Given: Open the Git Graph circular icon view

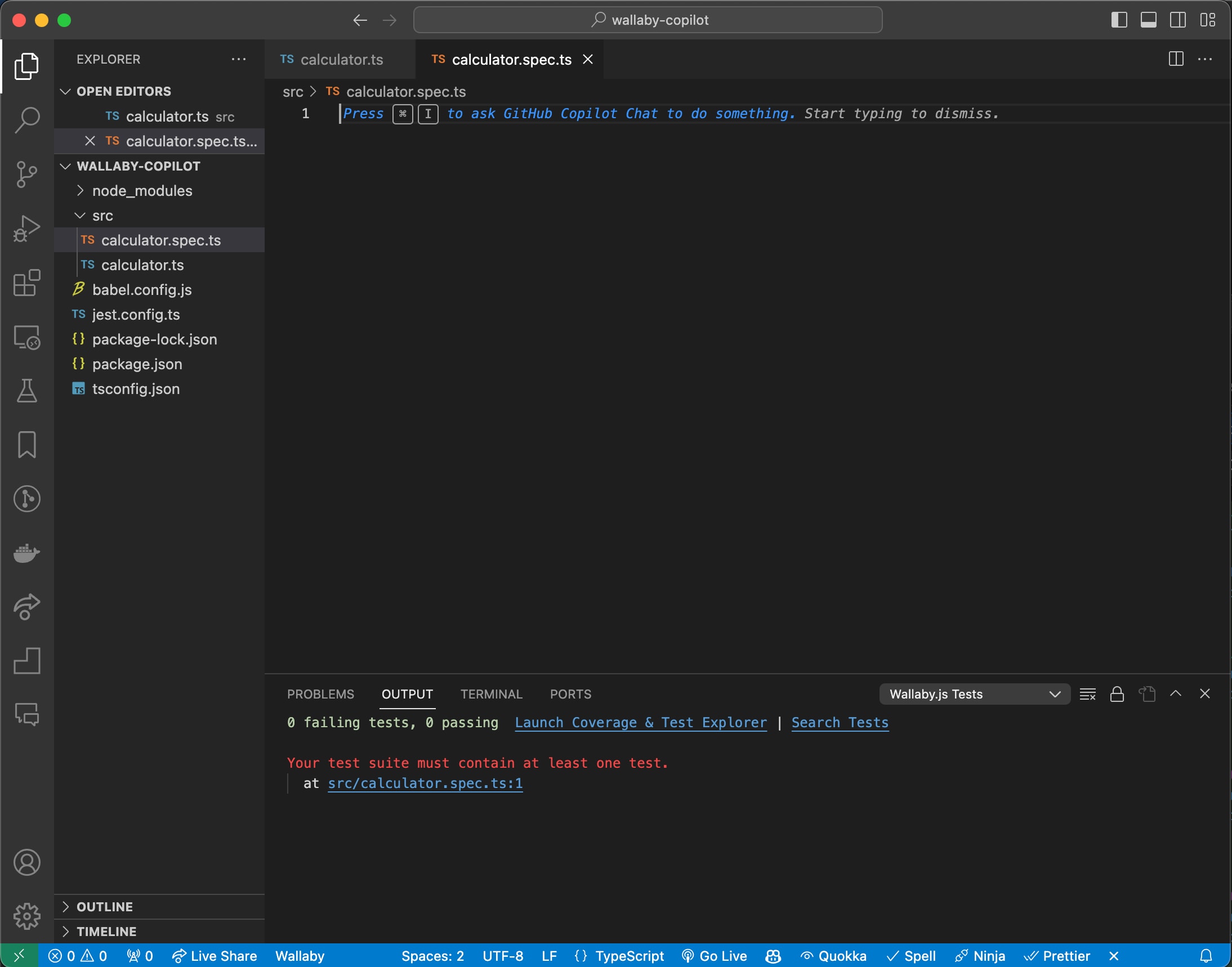Looking at the screenshot, I should (26, 499).
